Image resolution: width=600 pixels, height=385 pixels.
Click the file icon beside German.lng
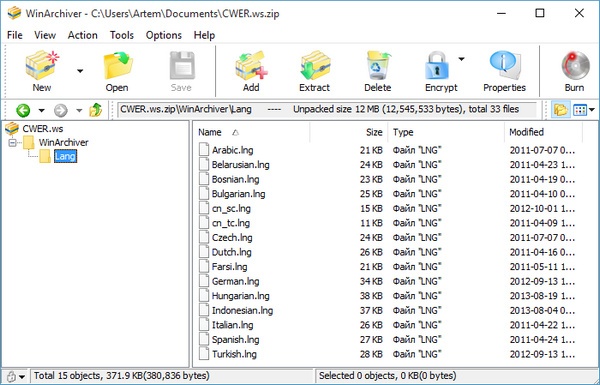point(204,281)
